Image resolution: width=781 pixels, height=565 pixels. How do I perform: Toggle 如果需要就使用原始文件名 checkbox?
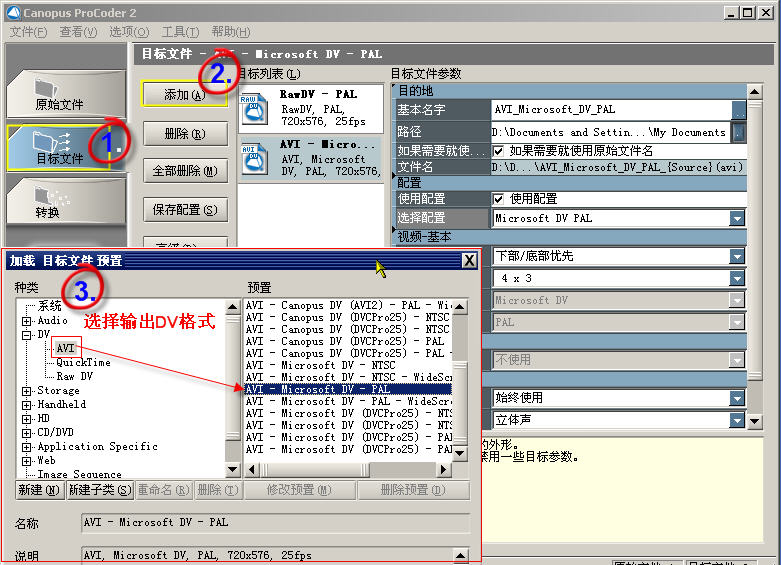[498, 150]
